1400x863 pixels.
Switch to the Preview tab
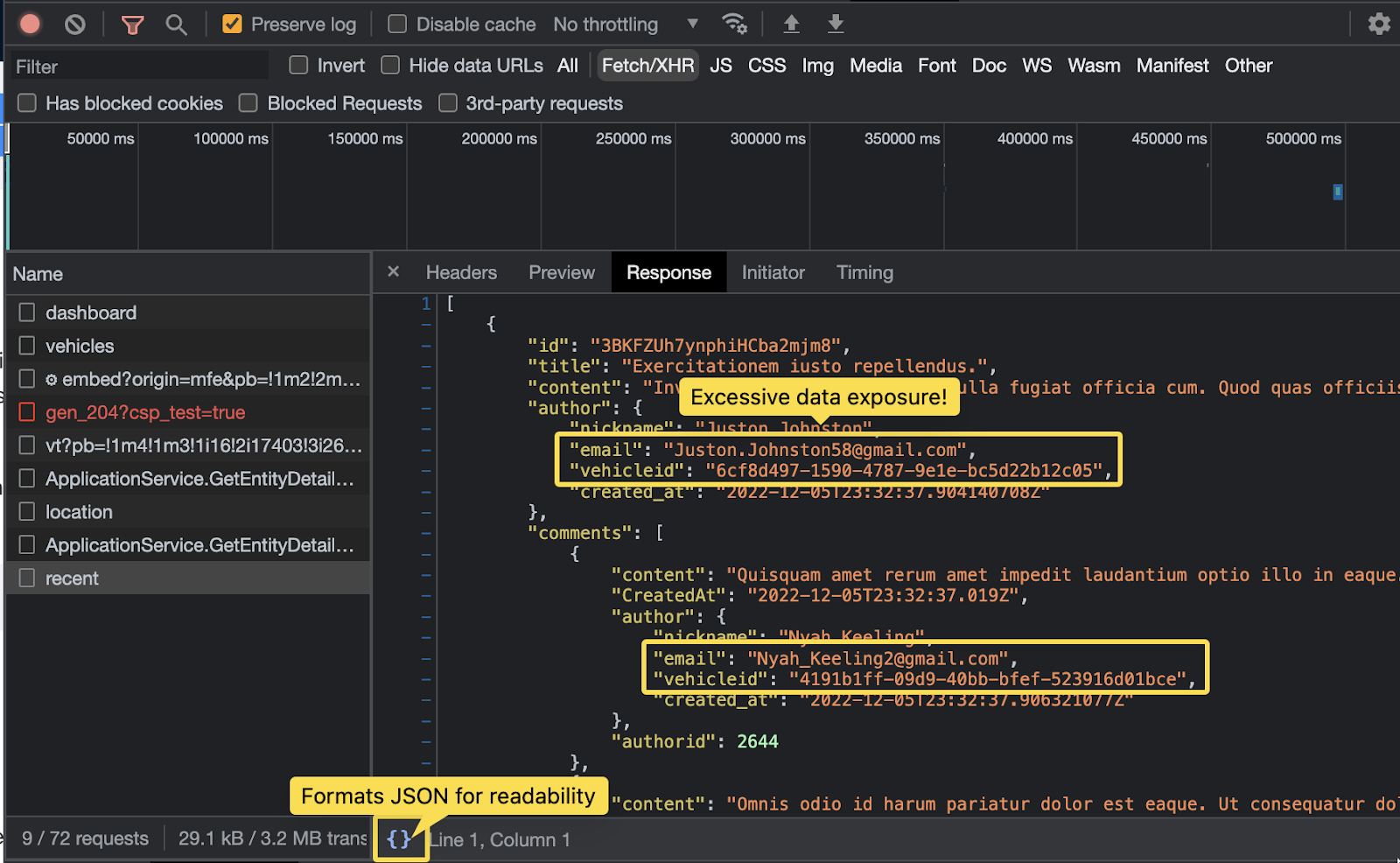tap(562, 272)
